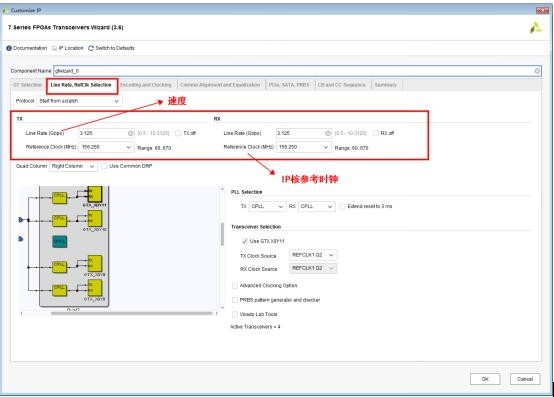The height and width of the screenshot is (397, 554).
Task: Click the diagram horizontal scrollbar
Action: (x=131, y=313)
